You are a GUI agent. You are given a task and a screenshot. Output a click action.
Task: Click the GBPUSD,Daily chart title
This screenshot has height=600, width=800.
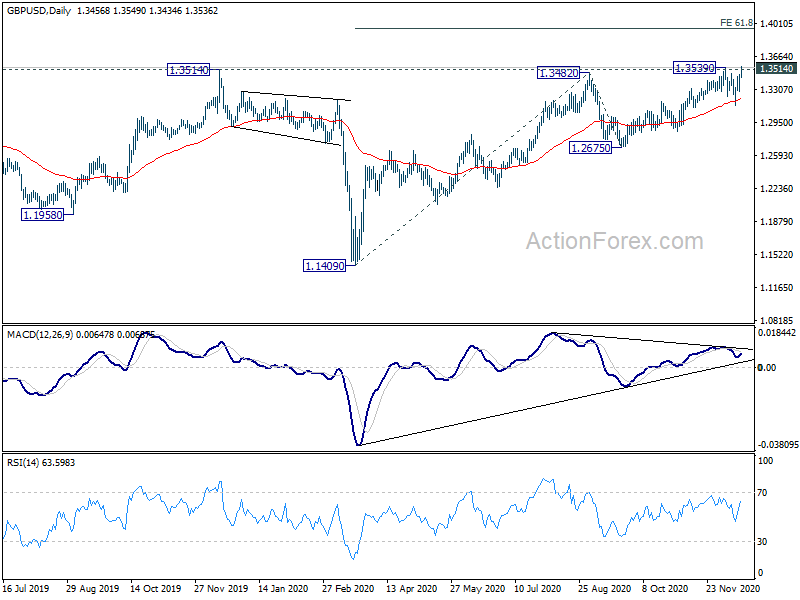coord(39,10)
